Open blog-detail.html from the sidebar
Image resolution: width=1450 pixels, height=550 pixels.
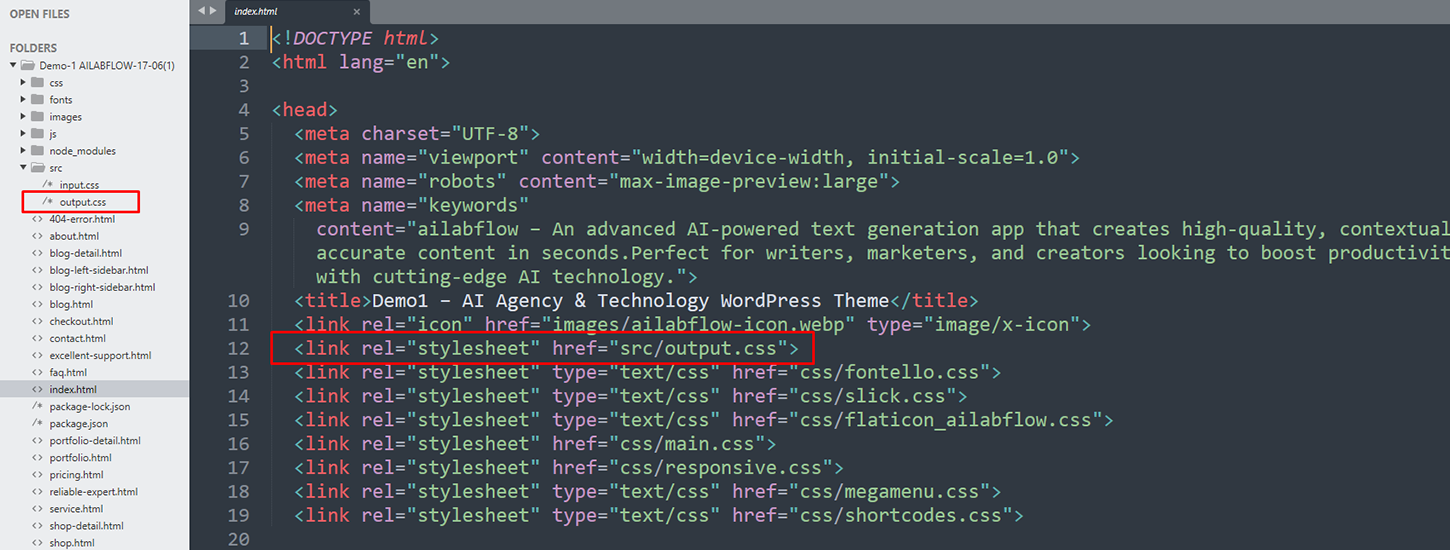click(85, 253)
